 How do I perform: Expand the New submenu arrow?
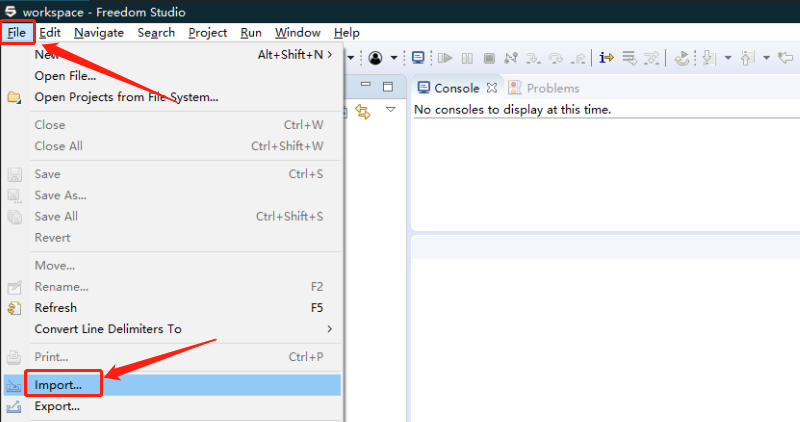[x=330, y=55]
